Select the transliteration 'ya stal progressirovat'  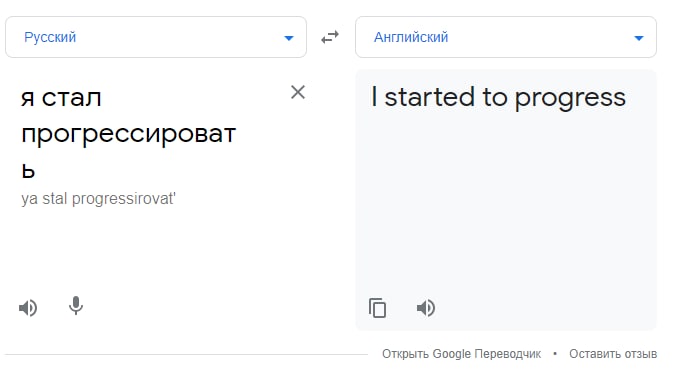[x=99, y=199]
